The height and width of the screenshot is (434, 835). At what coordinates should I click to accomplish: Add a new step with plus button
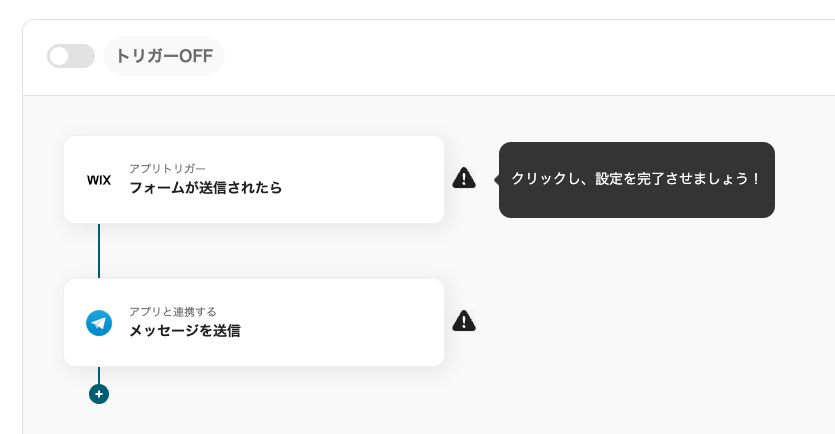click(x=98, y=394)
